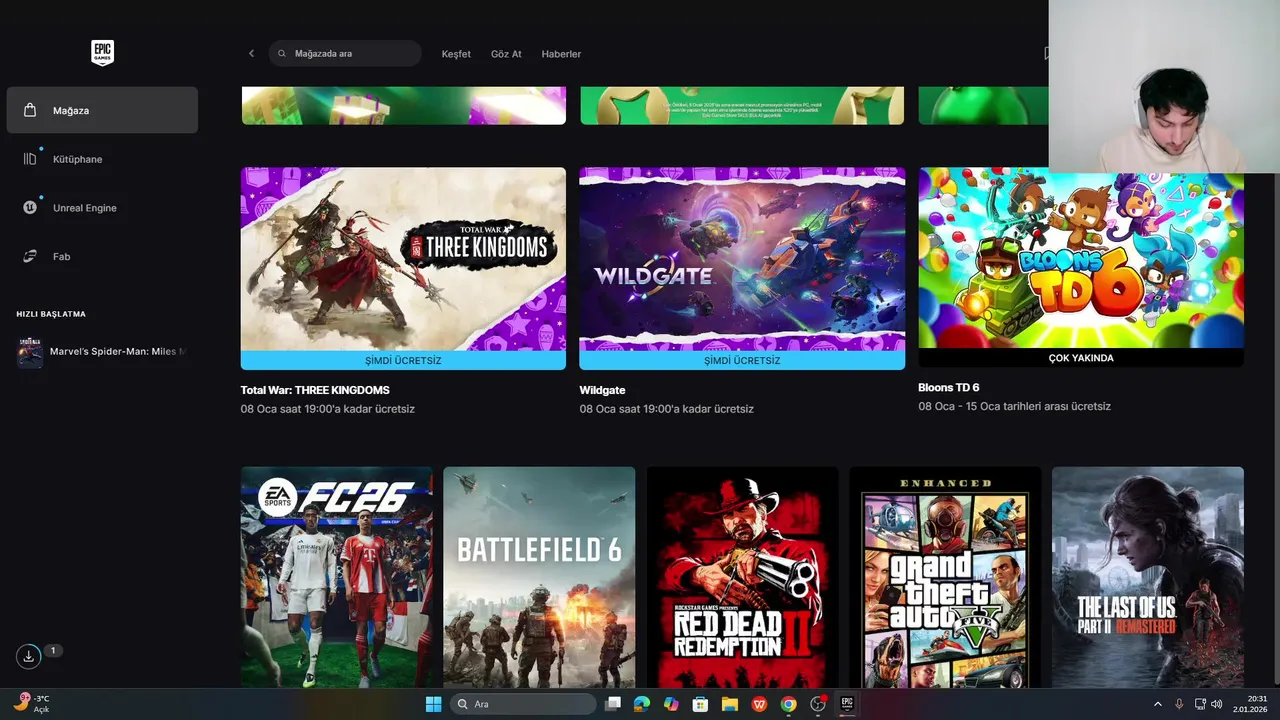Click the Mağaza shopping bag icon
Screen dimensions: 1280x720
point(30,110)
